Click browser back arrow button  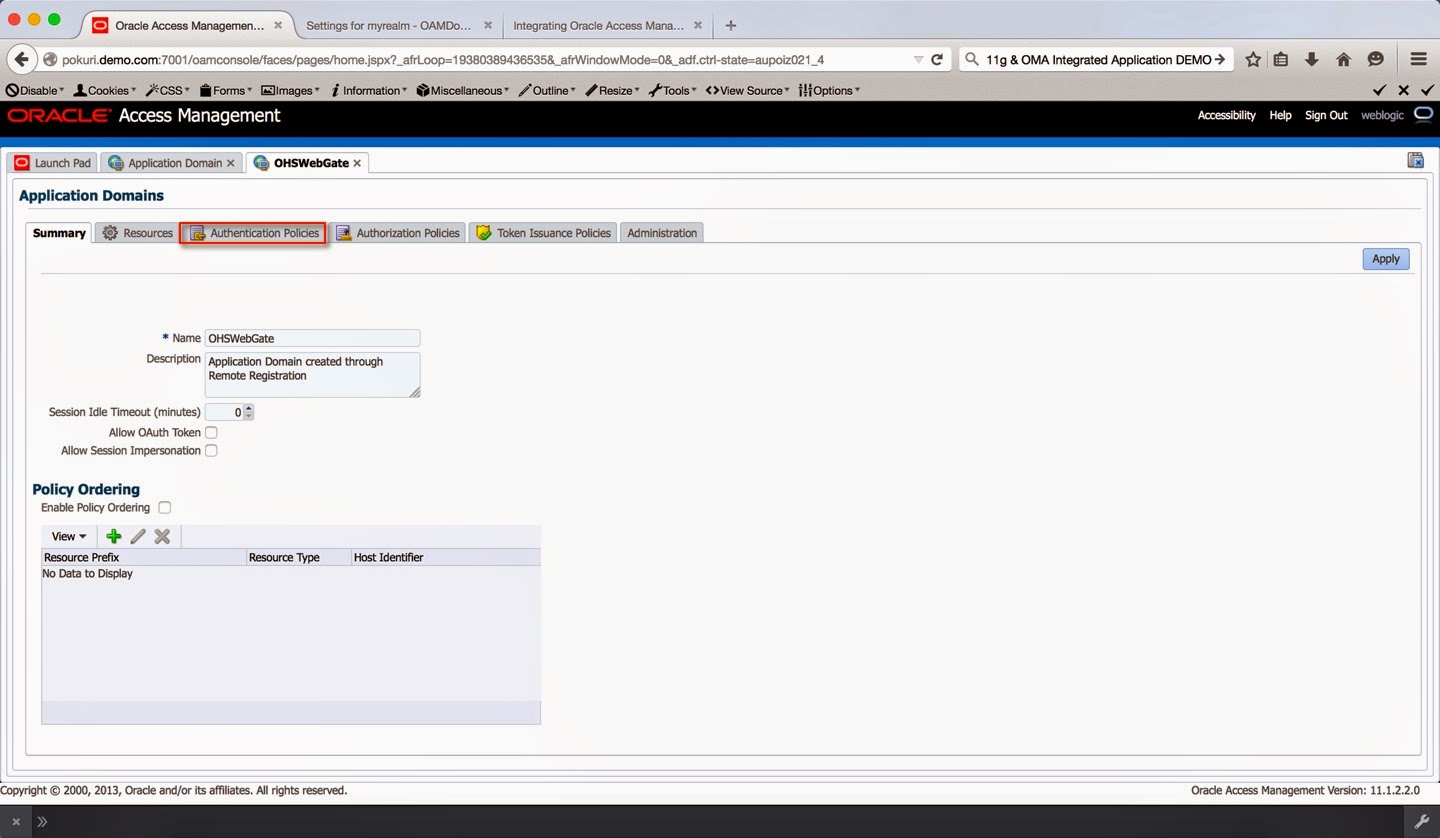point(22,59)
